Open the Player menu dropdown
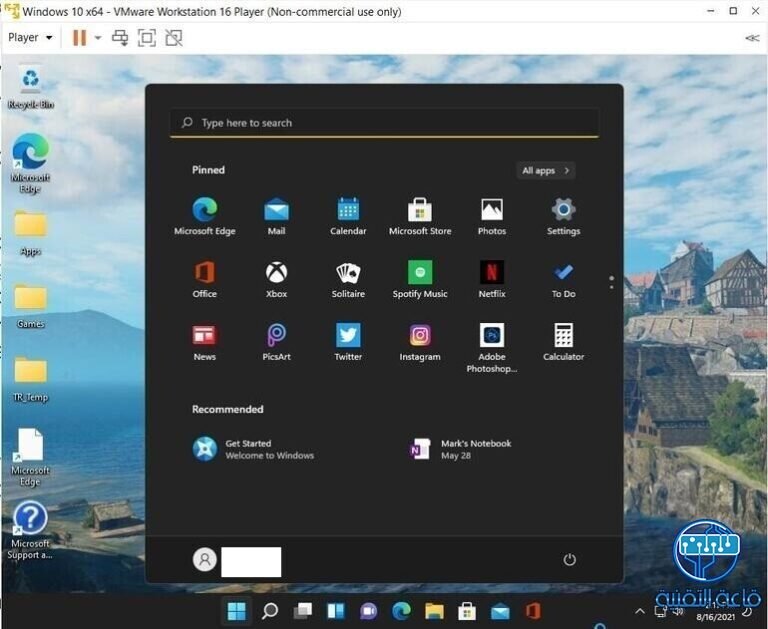 pyautogui.click(x=30, y=37)
